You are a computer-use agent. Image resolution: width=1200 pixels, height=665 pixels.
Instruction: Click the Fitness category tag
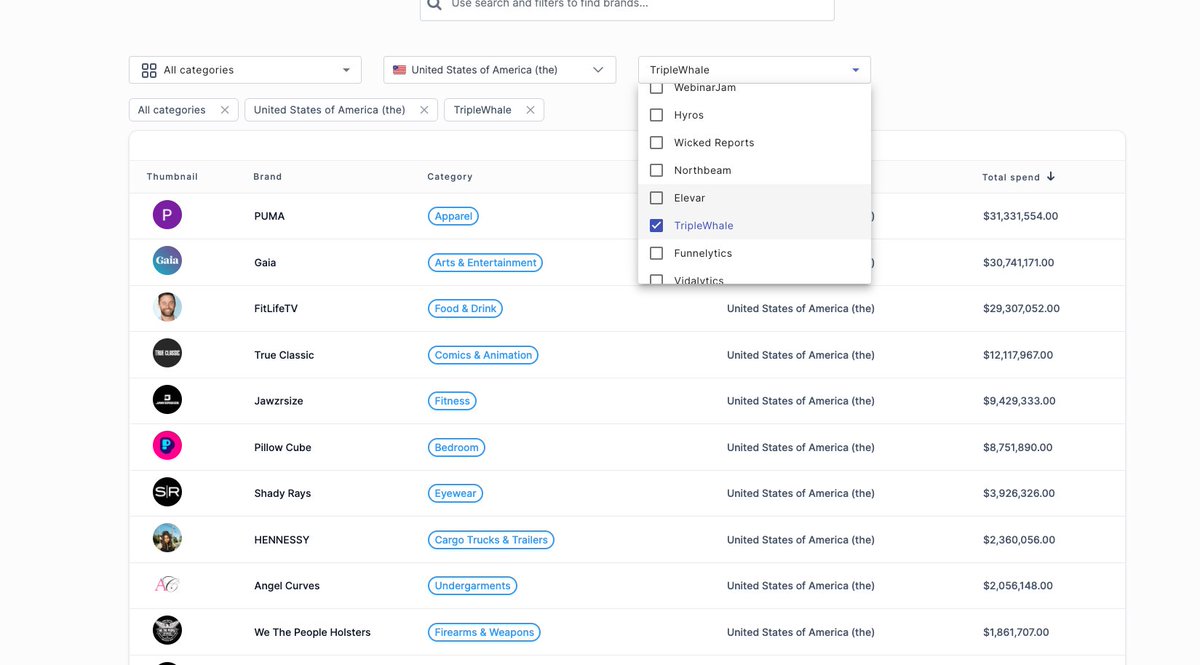coord(452,401)
